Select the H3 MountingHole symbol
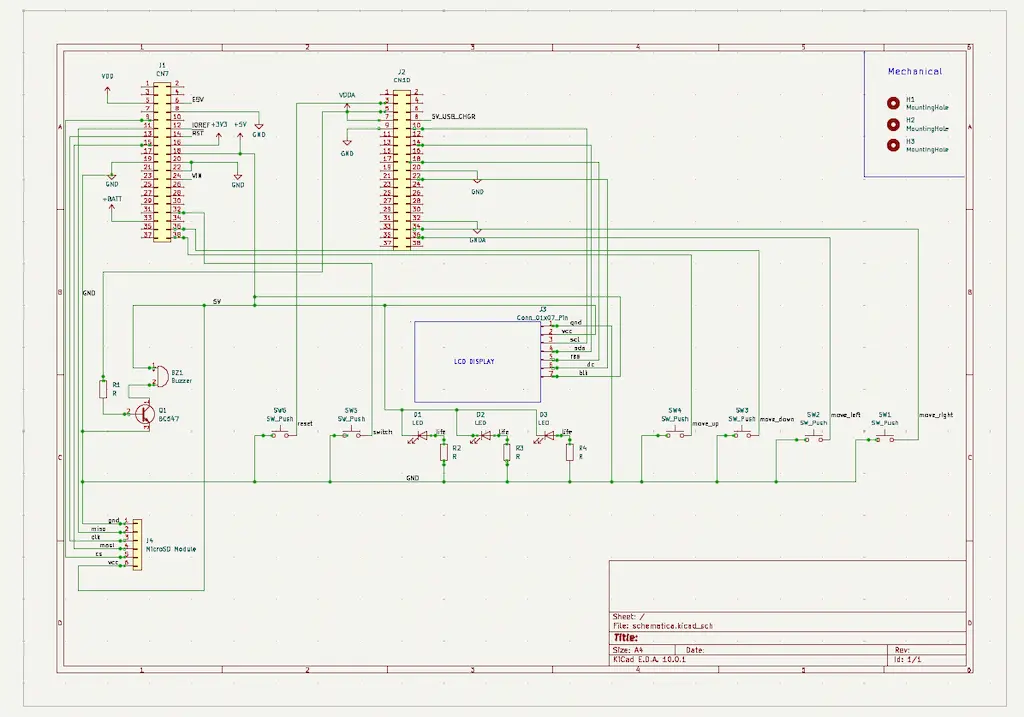 (x=893, y=145)
